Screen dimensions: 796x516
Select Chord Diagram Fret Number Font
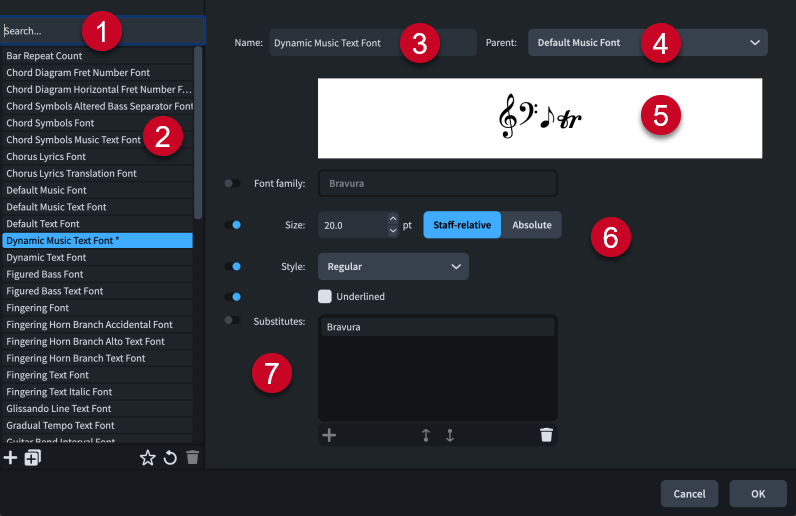[x=97, y=73]
